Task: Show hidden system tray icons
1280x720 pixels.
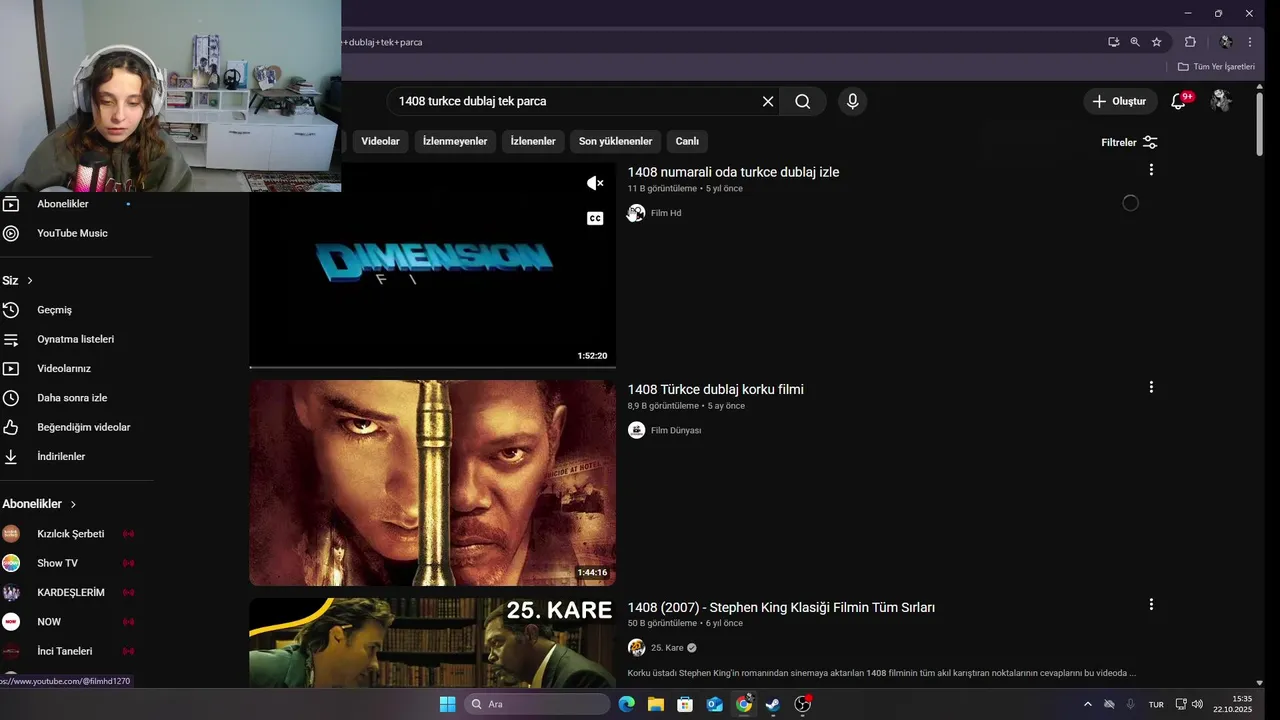Action: 1088,704
